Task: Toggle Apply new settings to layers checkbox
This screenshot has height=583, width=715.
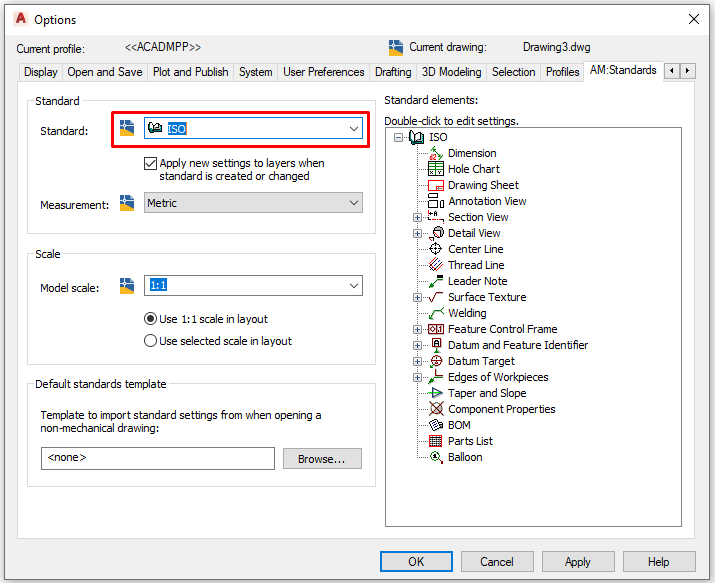Action: [x=150, y=163]
